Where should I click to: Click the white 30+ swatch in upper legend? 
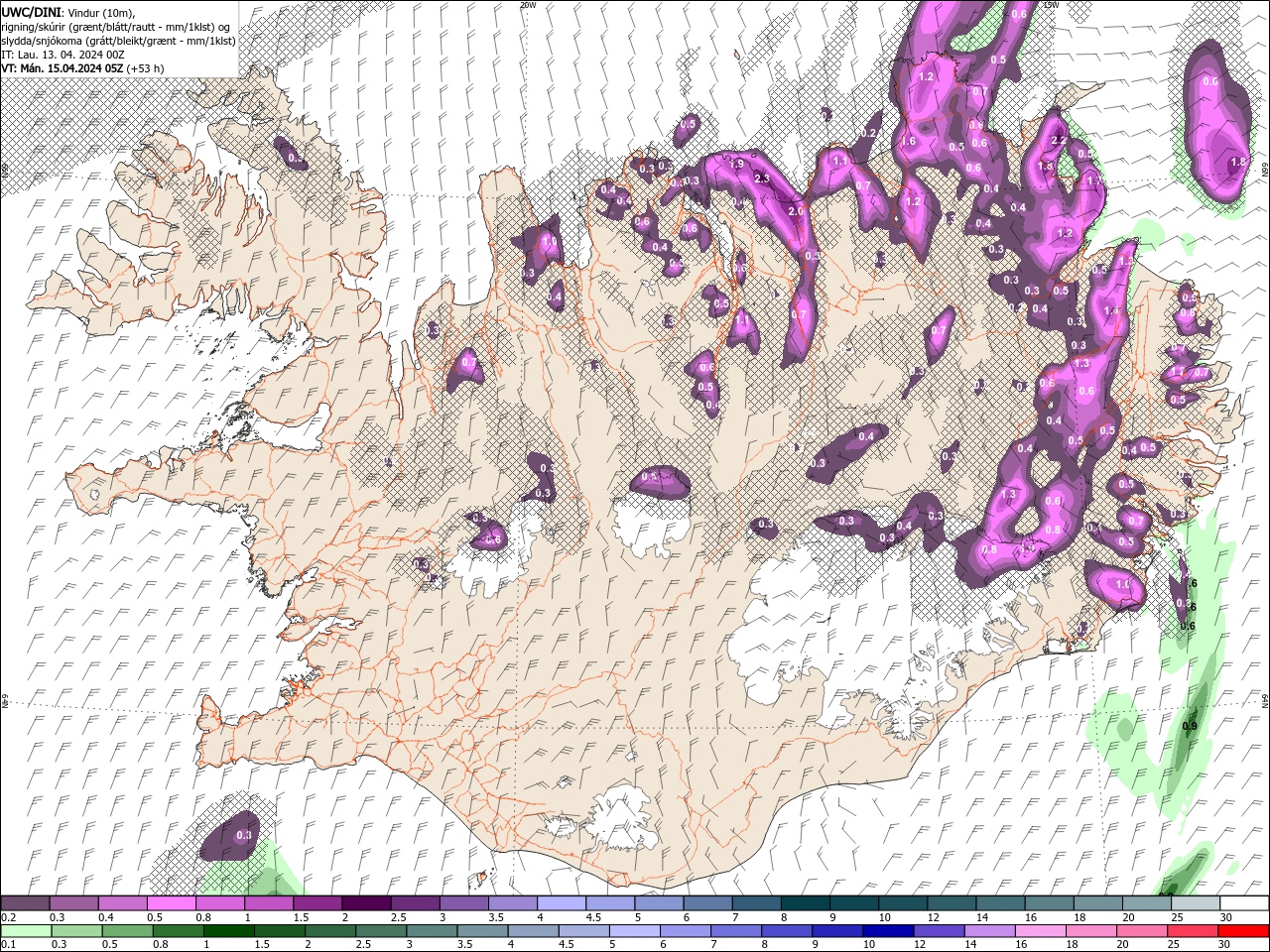(1244, 903)
